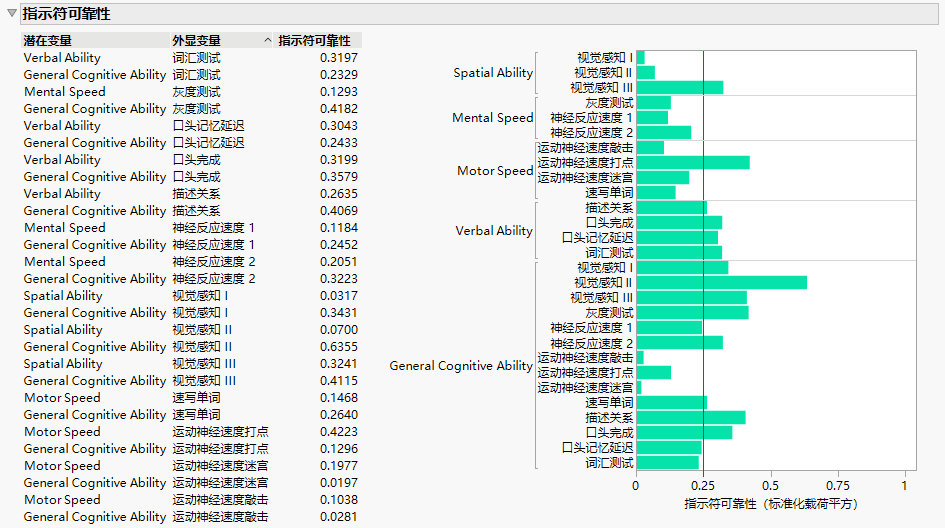Click the 0.5 axis tick label
This screenshot has height=528, width=945.
(770, 486)
